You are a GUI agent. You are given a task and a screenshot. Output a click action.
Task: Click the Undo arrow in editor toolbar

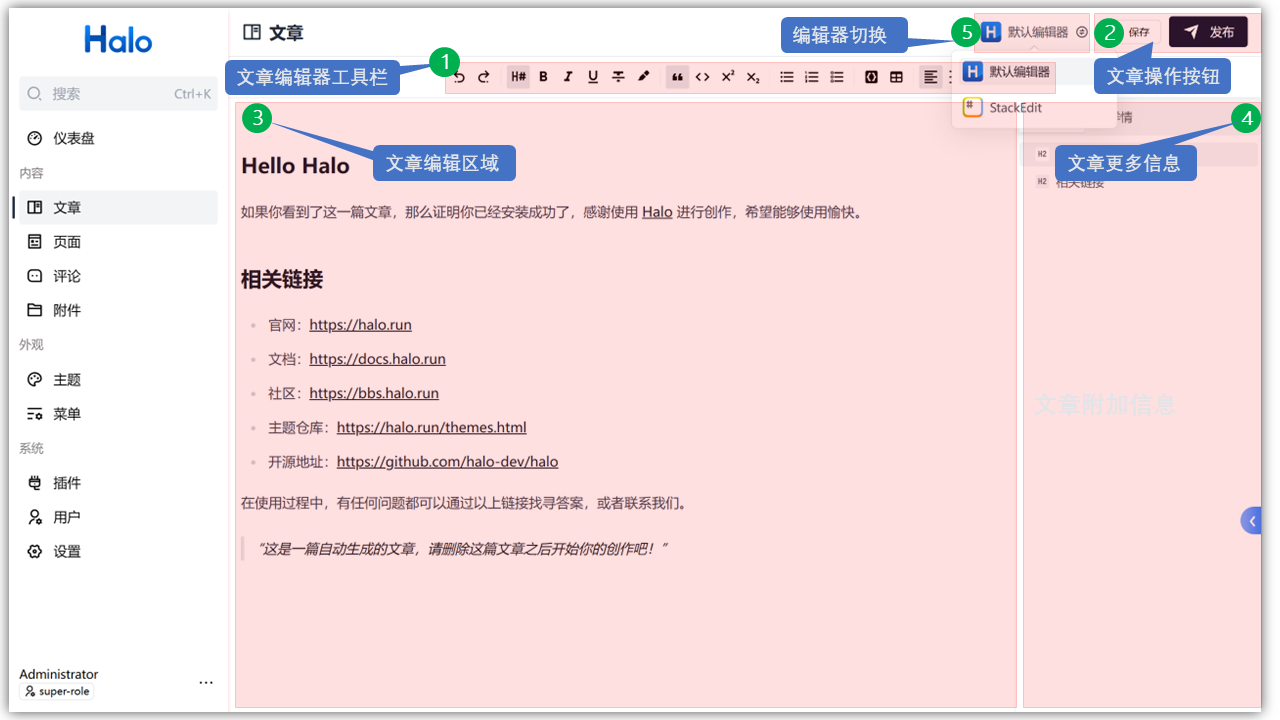[460, 77]
